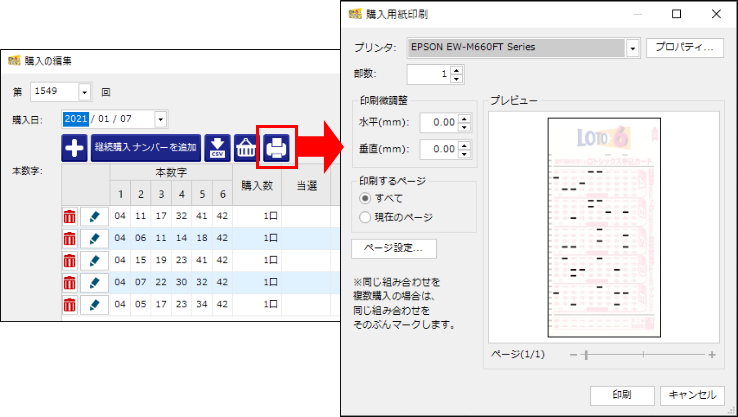
Task: Click the blue plus add-number button
Action: click(74, 148)
